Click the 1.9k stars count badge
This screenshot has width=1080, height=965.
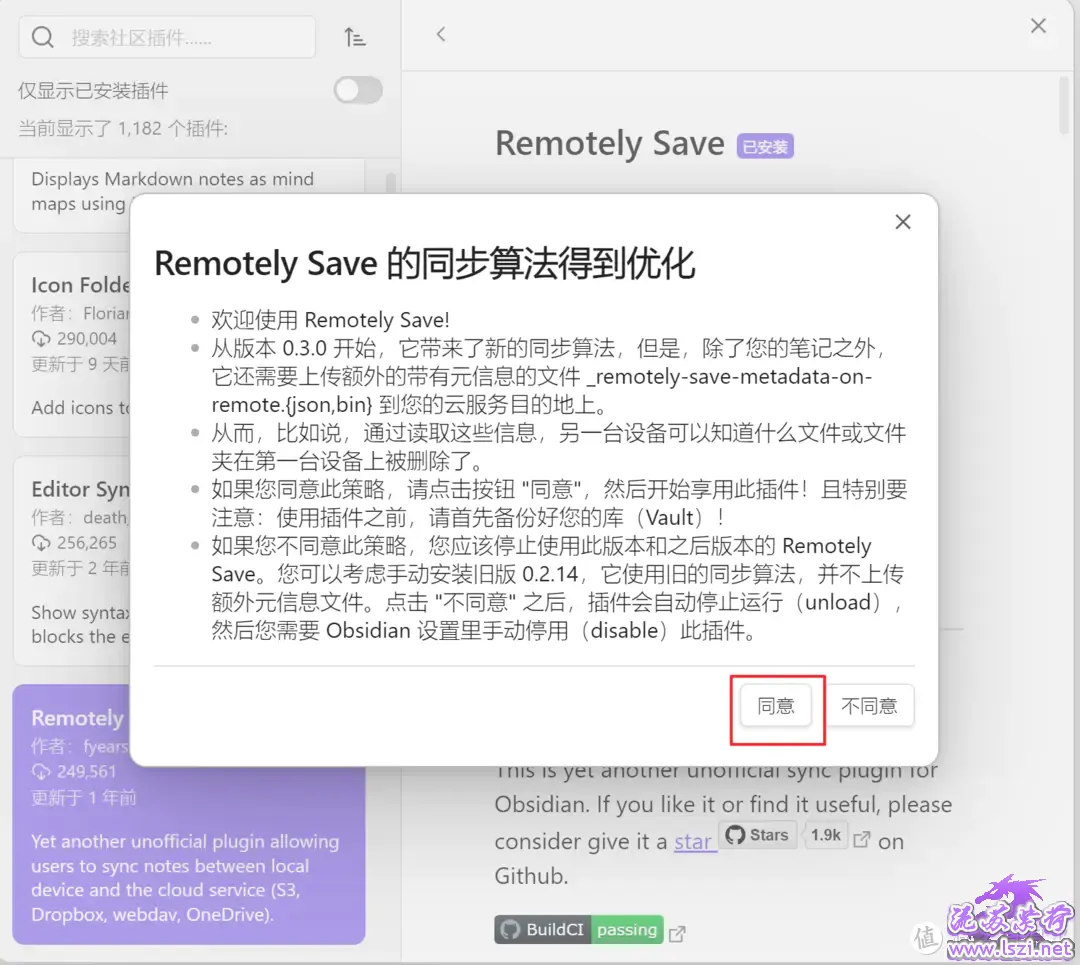825,835
